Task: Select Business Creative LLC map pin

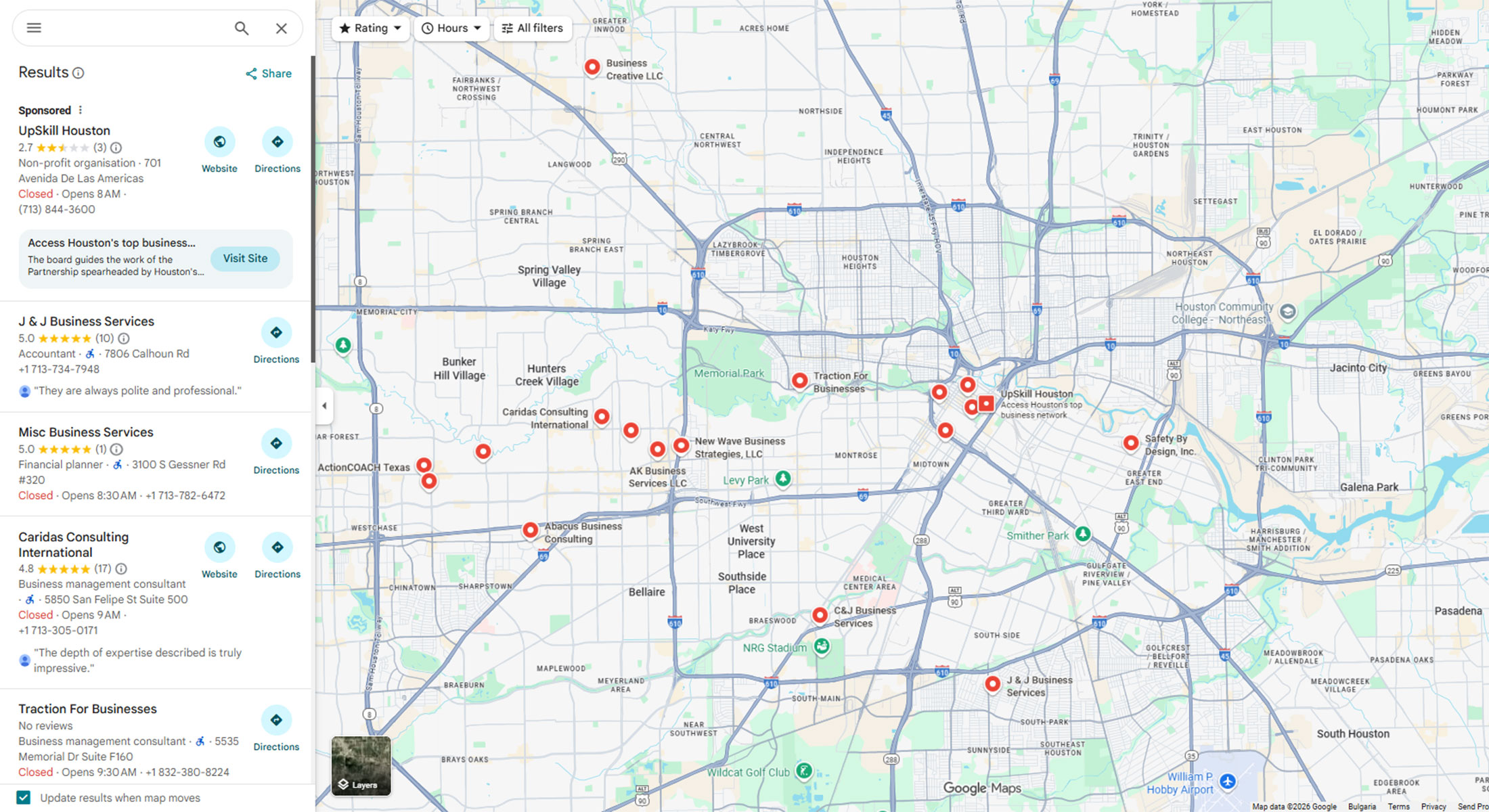Action: click(x=592, y=67)
